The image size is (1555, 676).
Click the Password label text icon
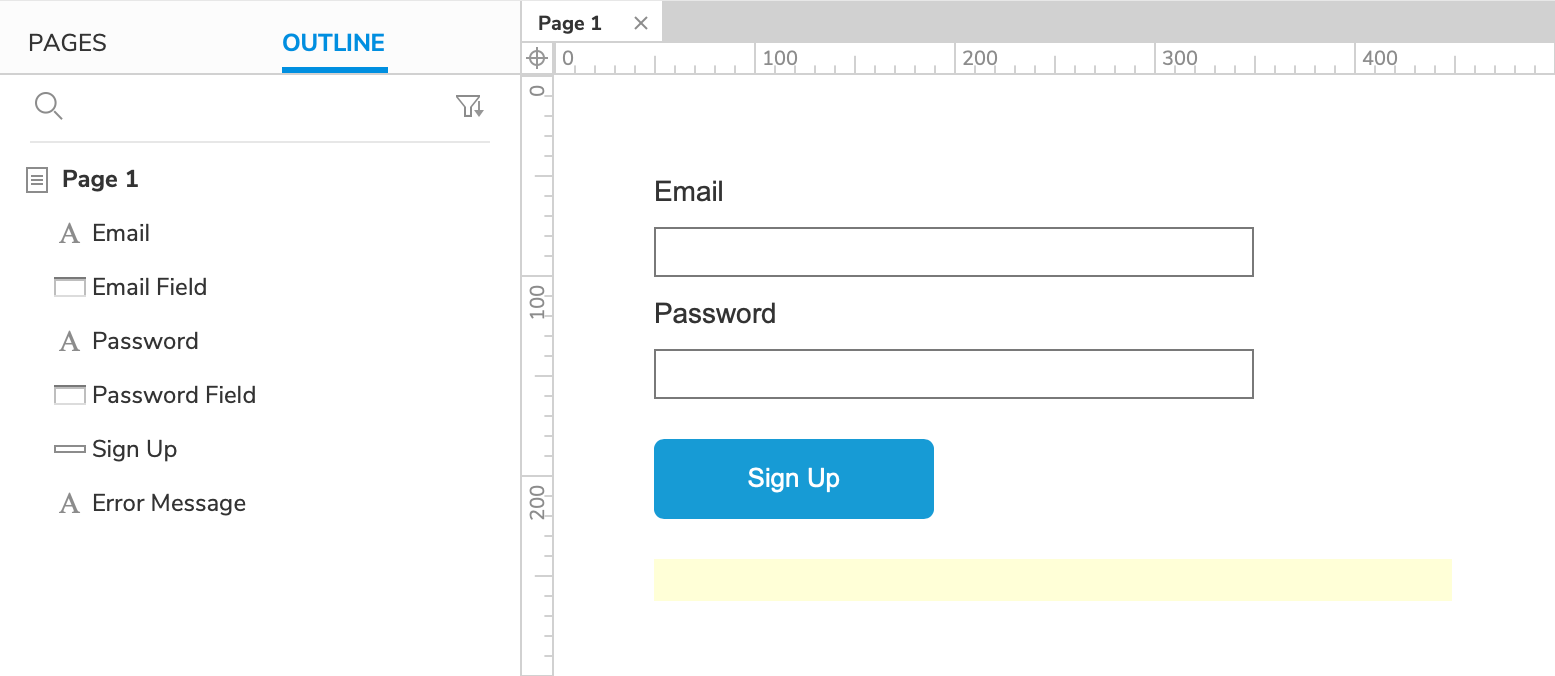click(69, 342)
